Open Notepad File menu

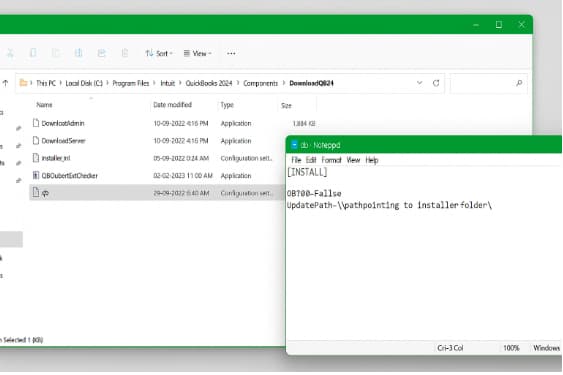[x=296, y=160]
